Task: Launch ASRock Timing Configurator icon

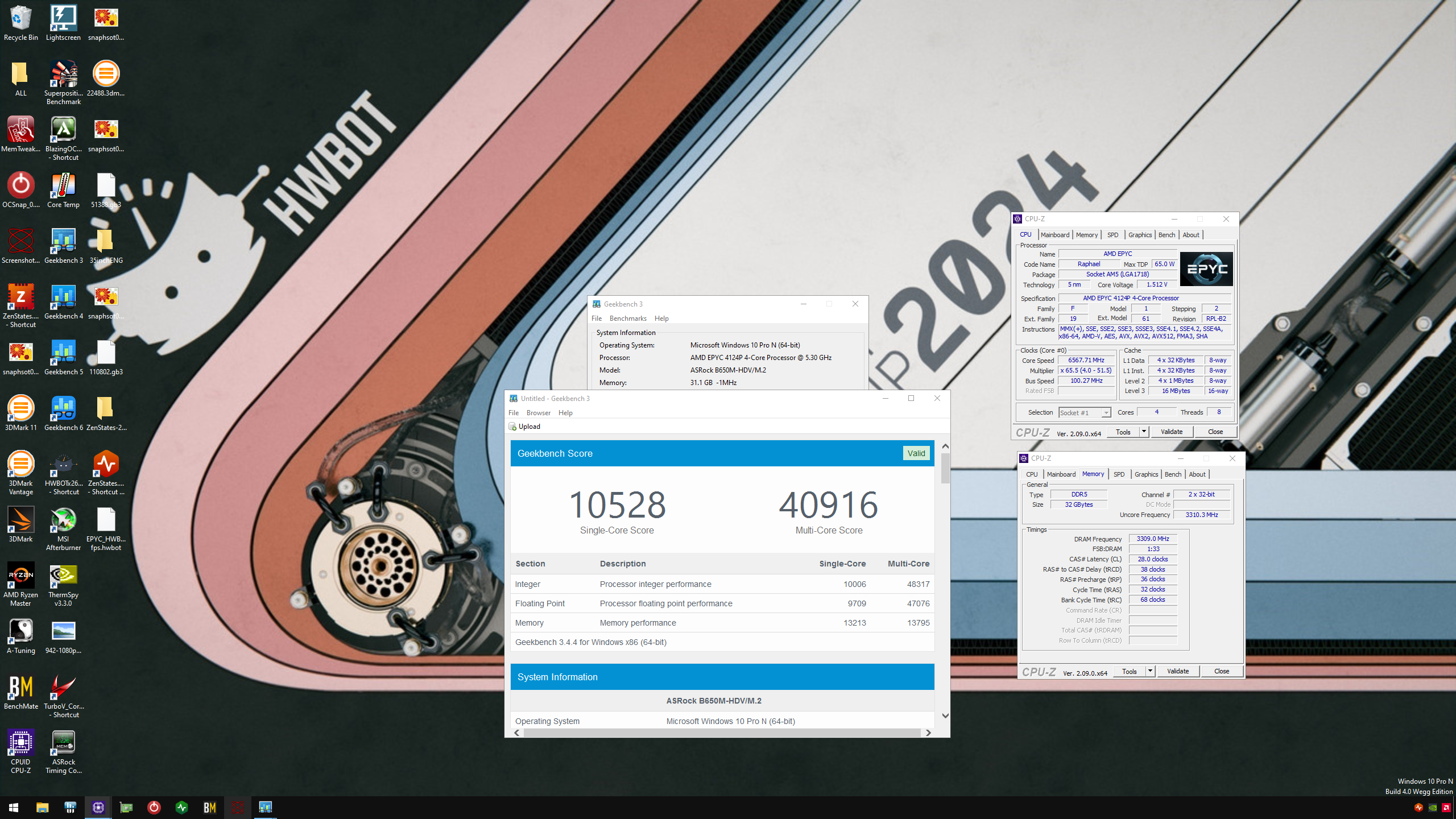Action: pos(63,751)
